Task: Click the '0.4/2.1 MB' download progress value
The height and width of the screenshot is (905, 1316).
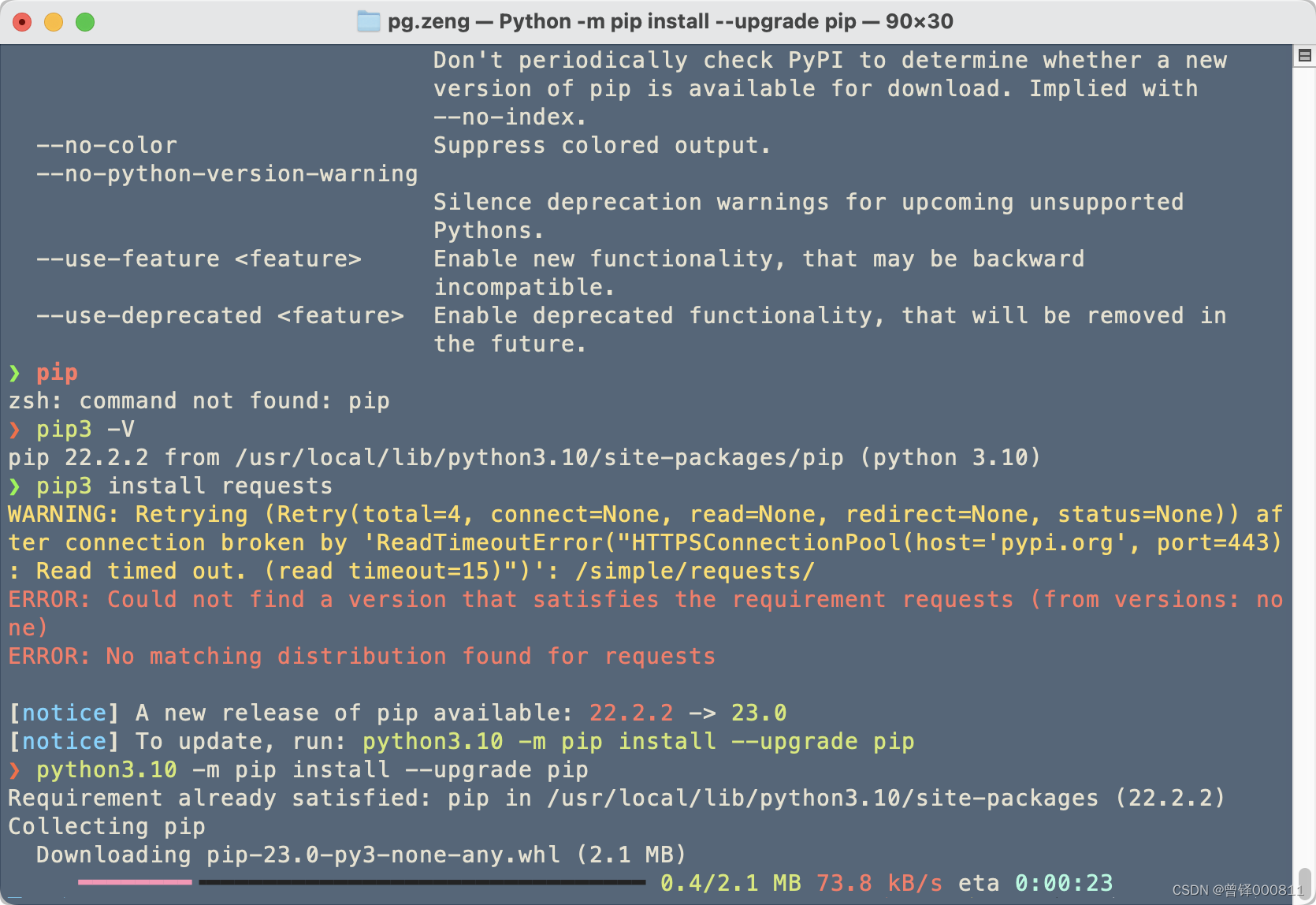Action: click(730, 884)
